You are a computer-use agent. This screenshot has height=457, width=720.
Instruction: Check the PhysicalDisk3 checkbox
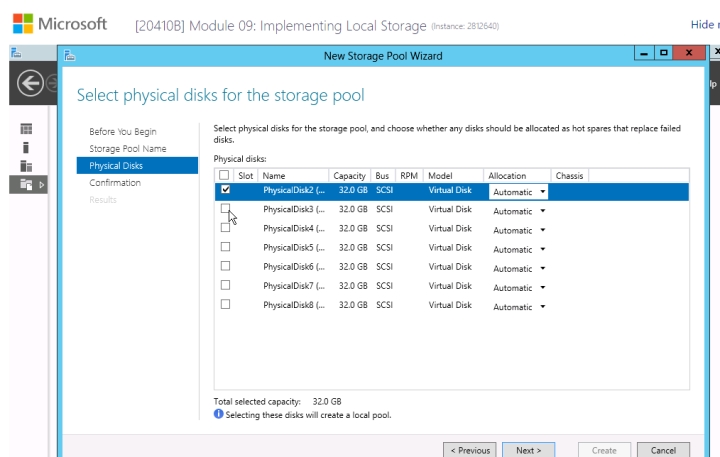point(225,209)
